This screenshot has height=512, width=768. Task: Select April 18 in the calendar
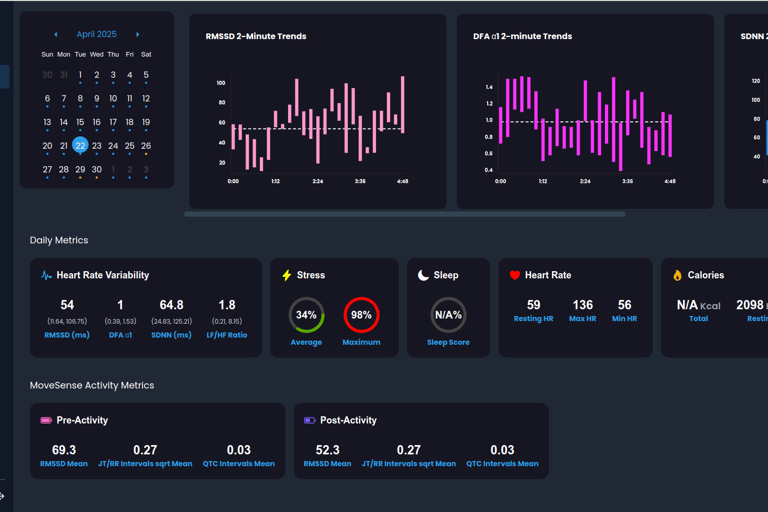click(129, 122)
